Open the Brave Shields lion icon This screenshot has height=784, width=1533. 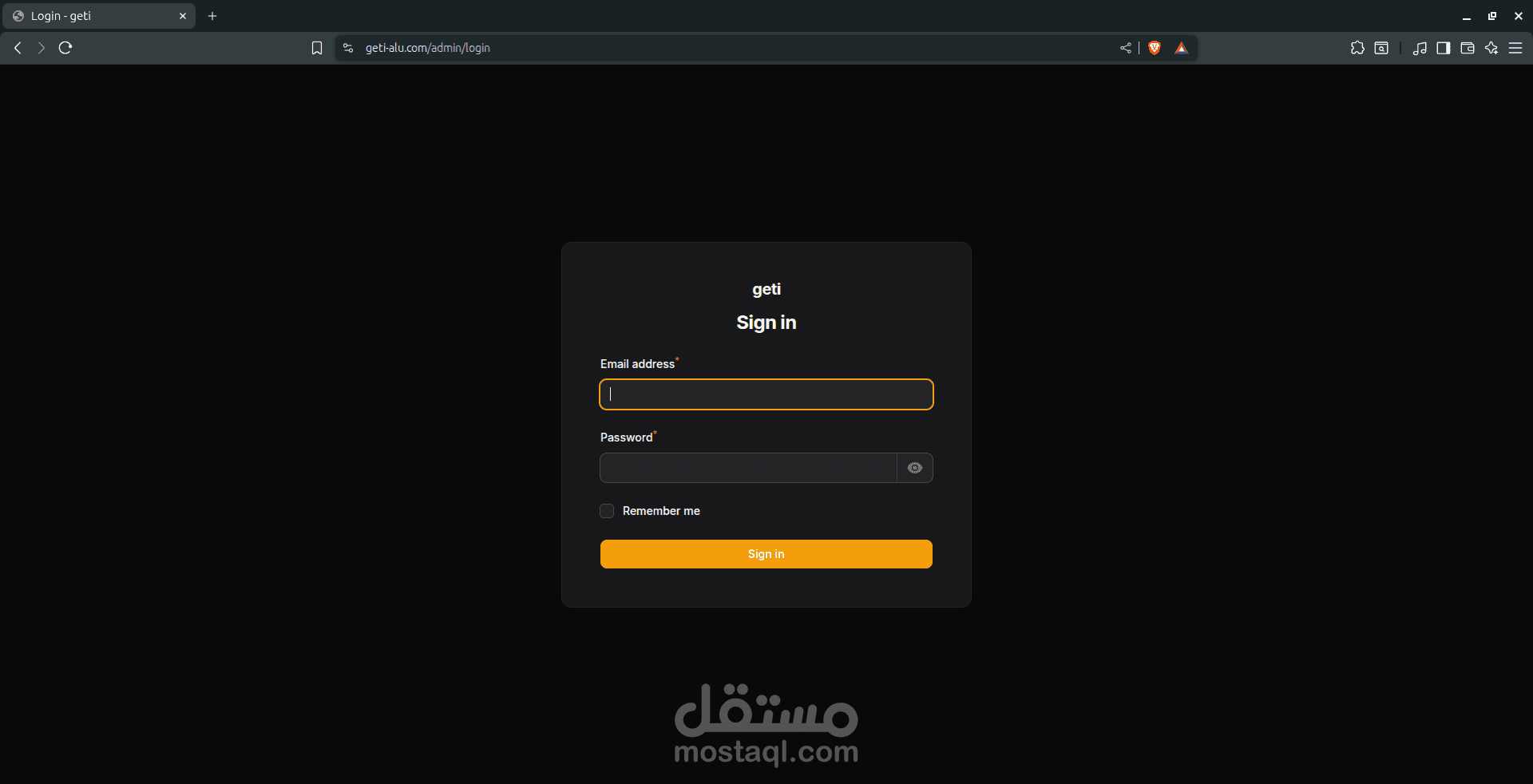(x=1155, y=48)
